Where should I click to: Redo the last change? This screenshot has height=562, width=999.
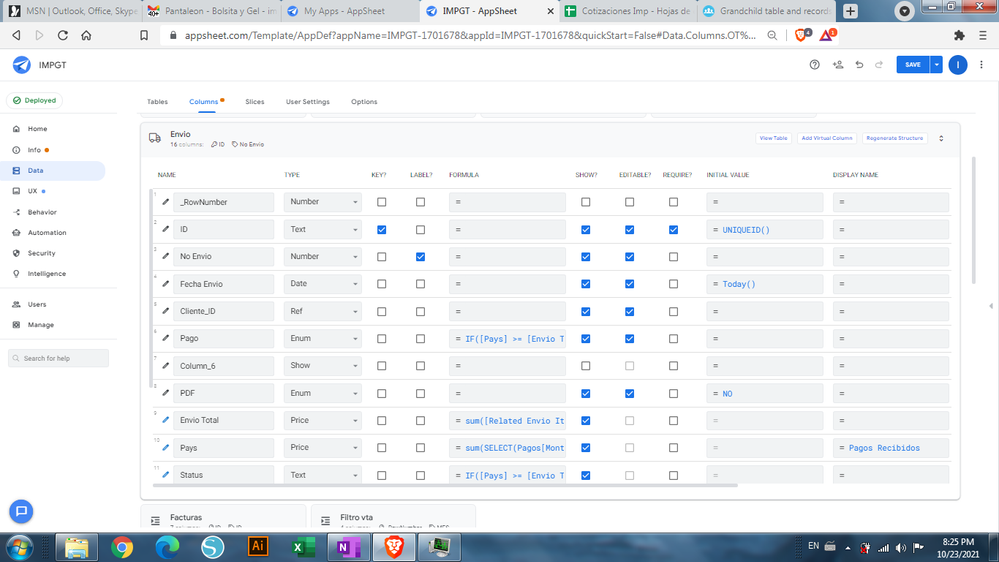(x=879, y=64)
